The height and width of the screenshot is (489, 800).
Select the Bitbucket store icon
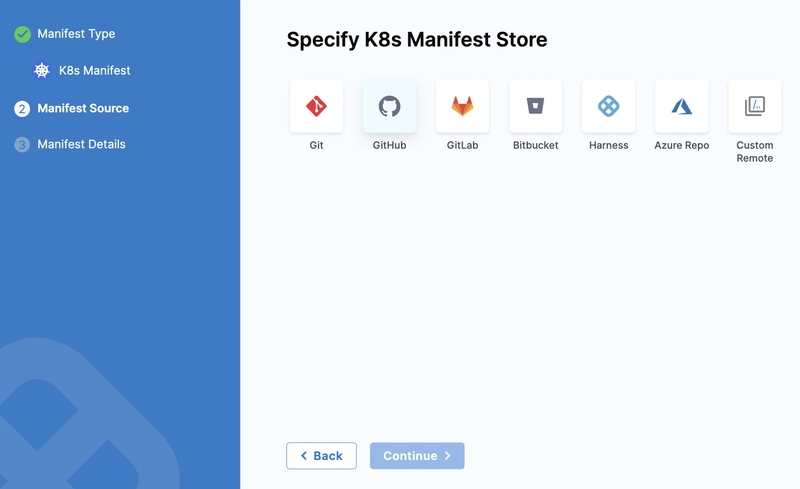(x=535, y=106)
